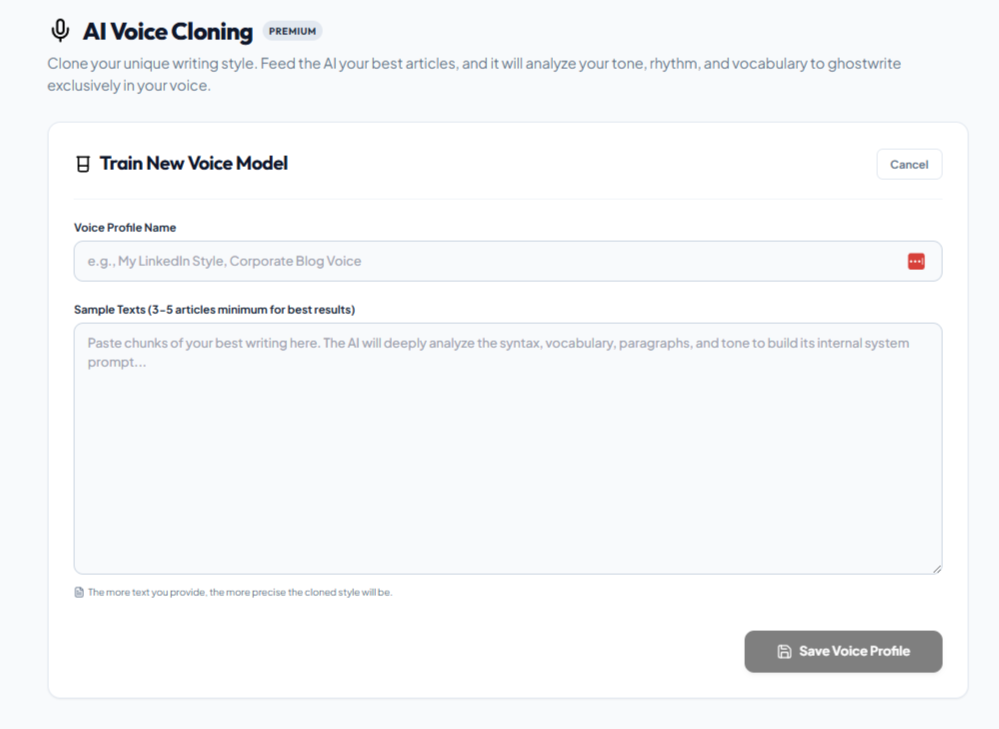Image resolution: width=999 pixels, height=729 pixels.
Task: Cancel training the new voice model
Action: [909, 164]
